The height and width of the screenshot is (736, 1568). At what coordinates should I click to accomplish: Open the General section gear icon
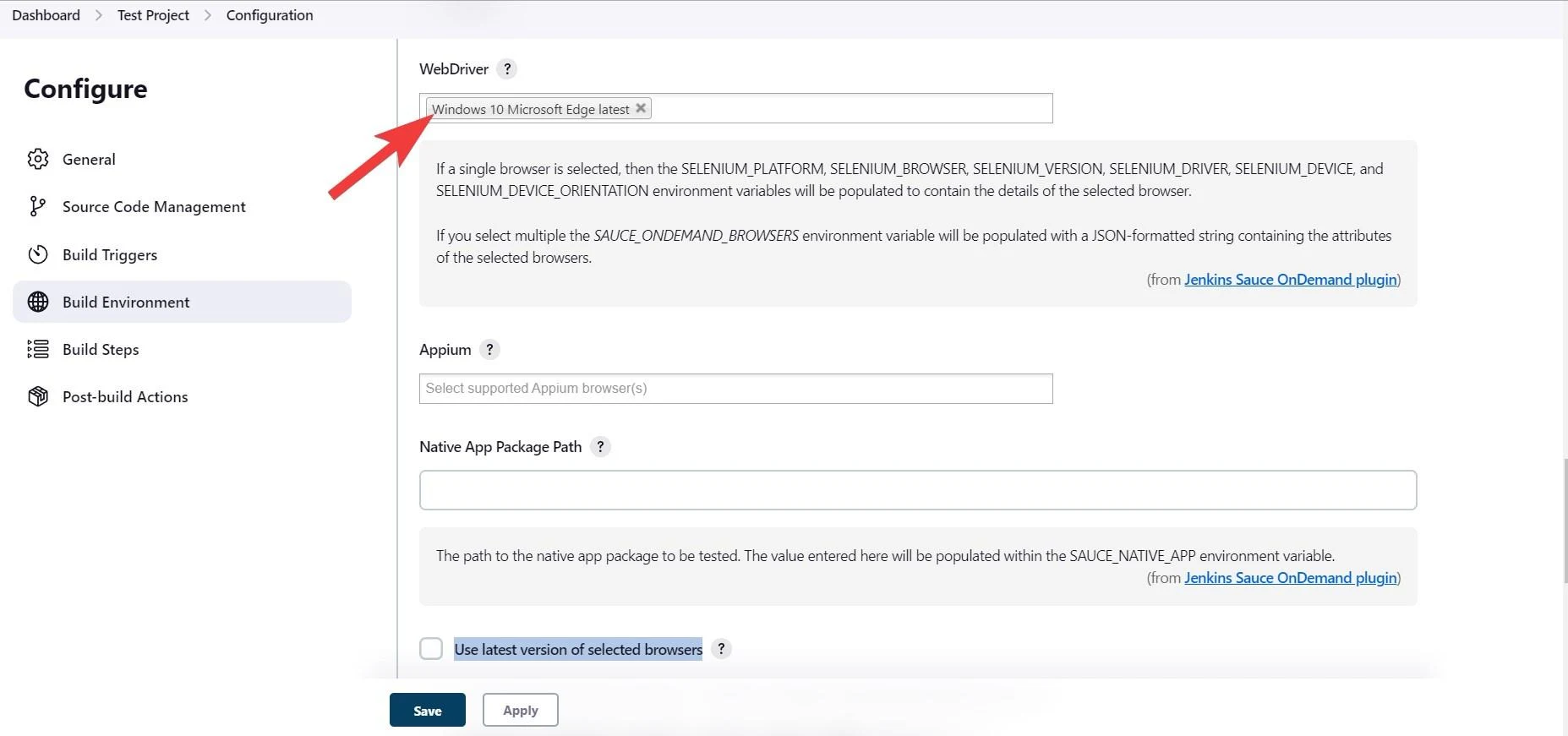(x=38, y=159)
